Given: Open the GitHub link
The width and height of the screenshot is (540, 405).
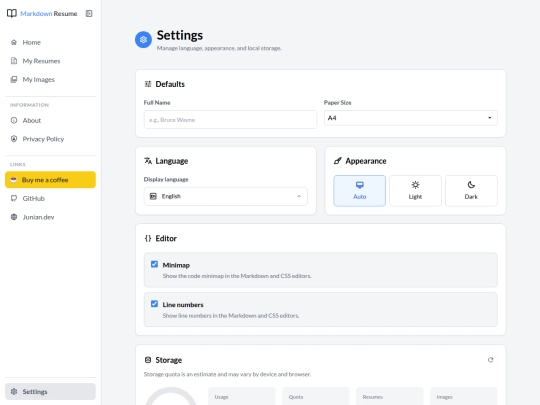Looking at the screenshot, I should pos(50,198).
